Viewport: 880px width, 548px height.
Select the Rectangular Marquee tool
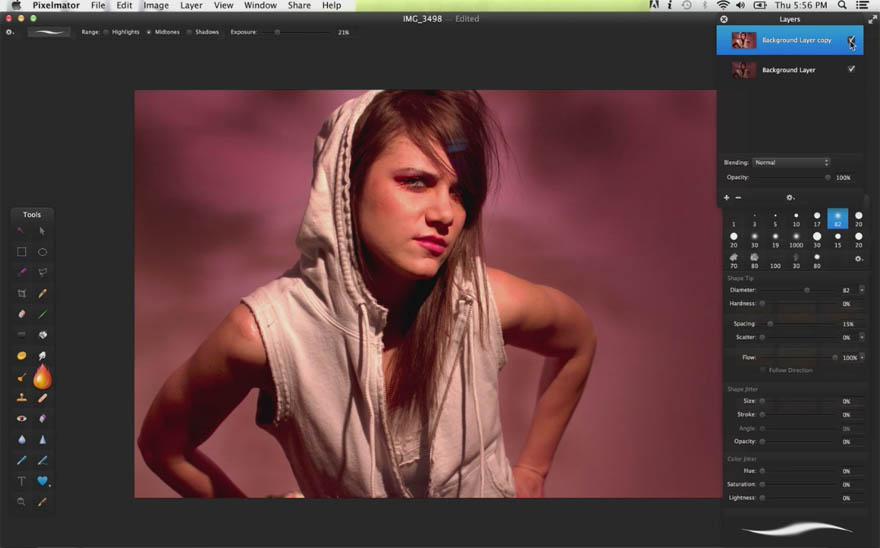click(x=21, y=252)
